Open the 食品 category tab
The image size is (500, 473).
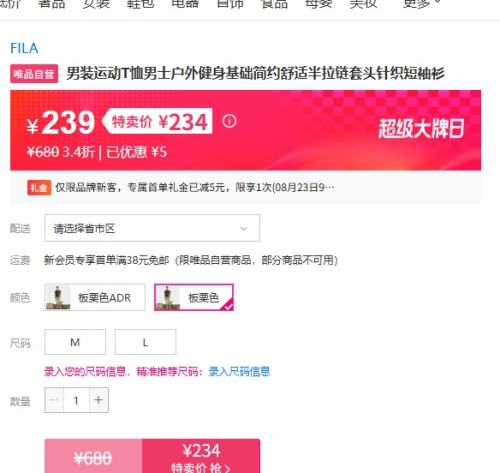point(274,4)
